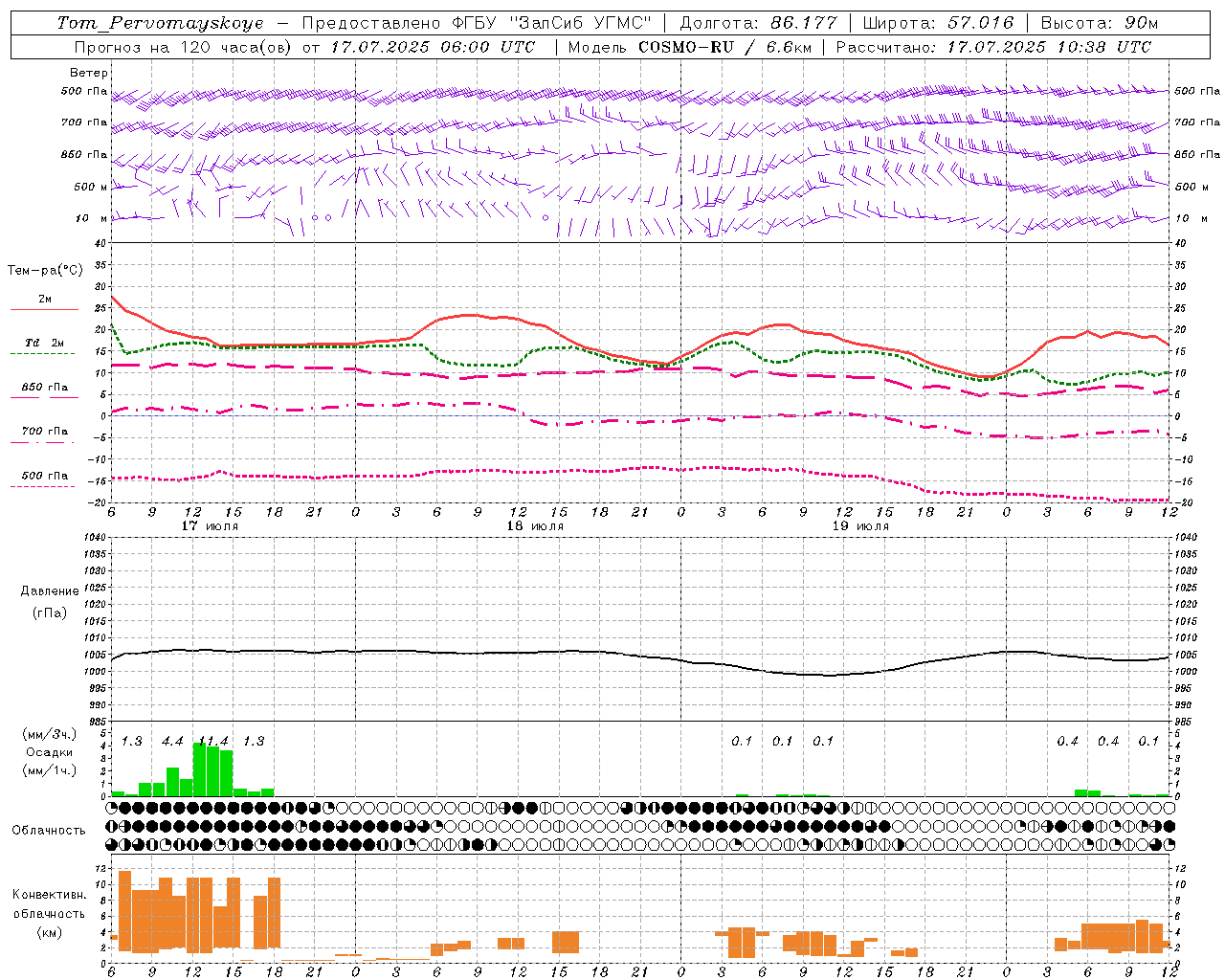
Task: Click the Модель COSMO-RU / 6.6км text
Action: pos(689,47)
